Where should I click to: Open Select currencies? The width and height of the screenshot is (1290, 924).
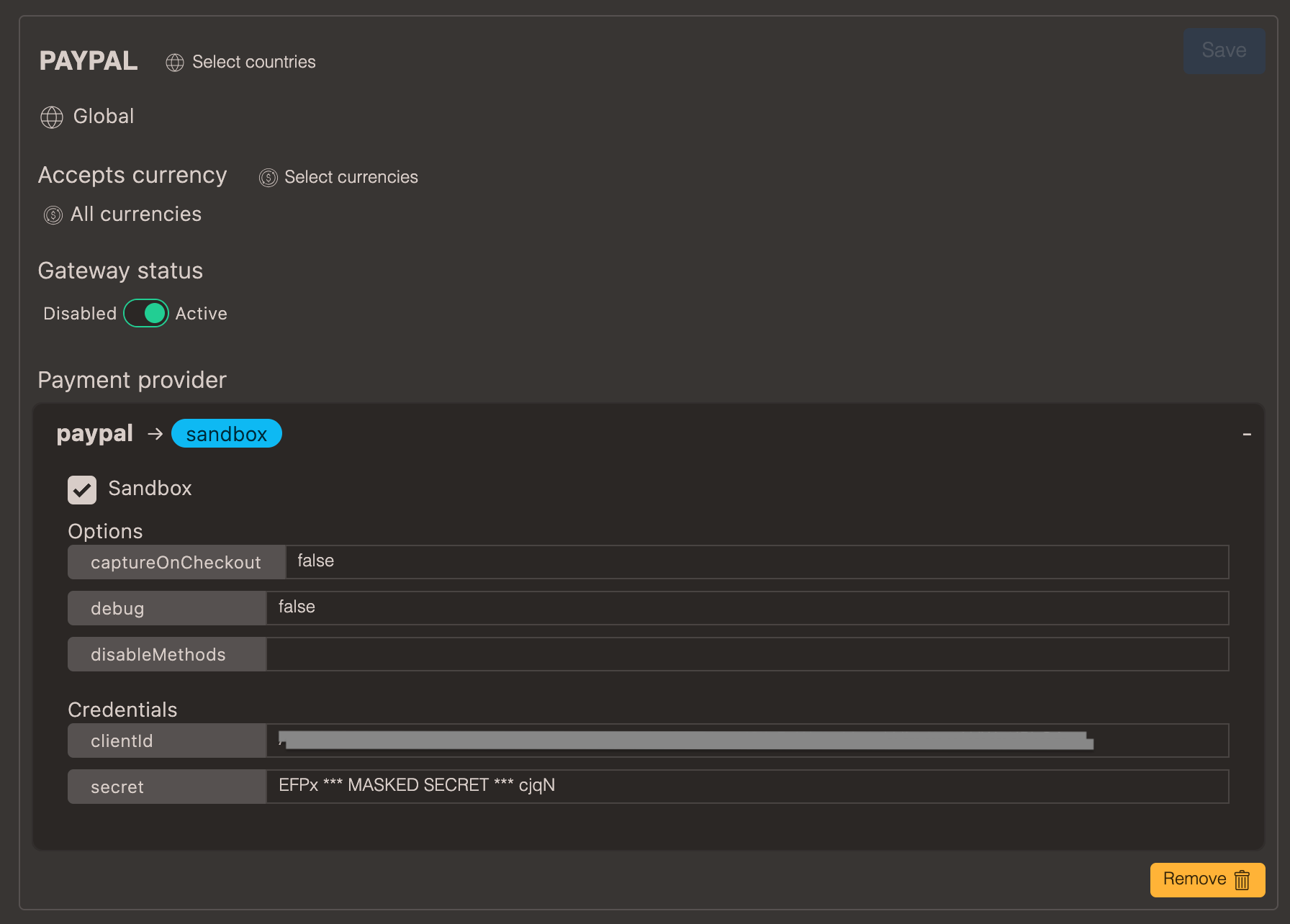coord(351,177)
